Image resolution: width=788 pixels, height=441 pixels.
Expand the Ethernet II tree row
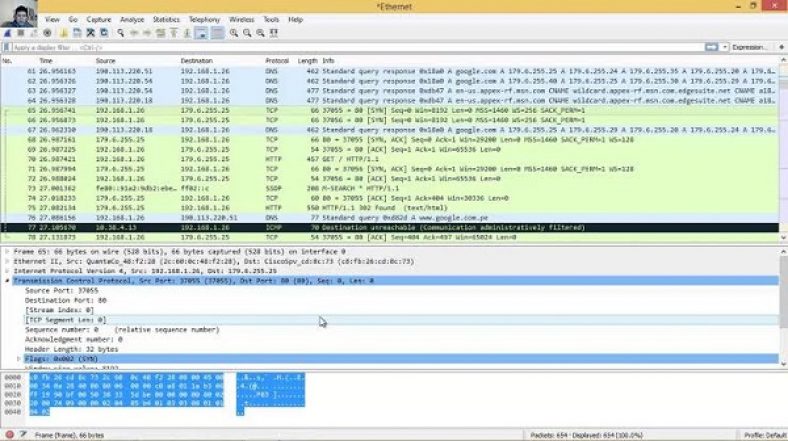[x=6, y=263]
